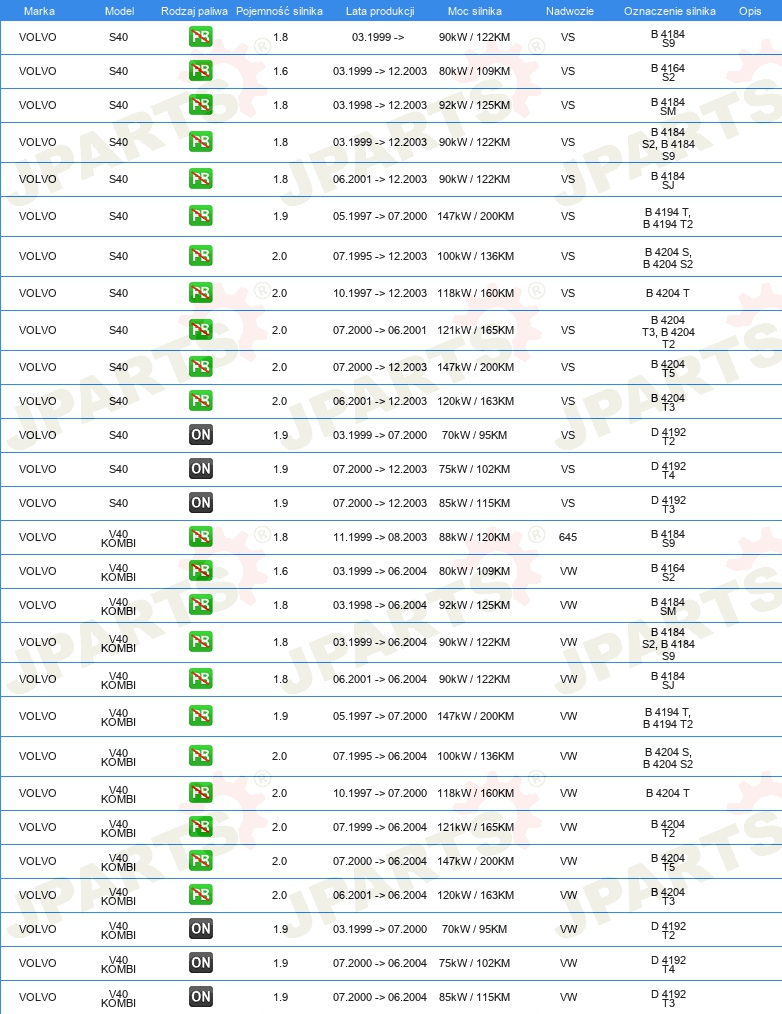Viewport: 782px width, 1014px height.
Task: Click 'D 4192 T2' engine code in V40 Kombi row
Action: [x=668, y=930]
